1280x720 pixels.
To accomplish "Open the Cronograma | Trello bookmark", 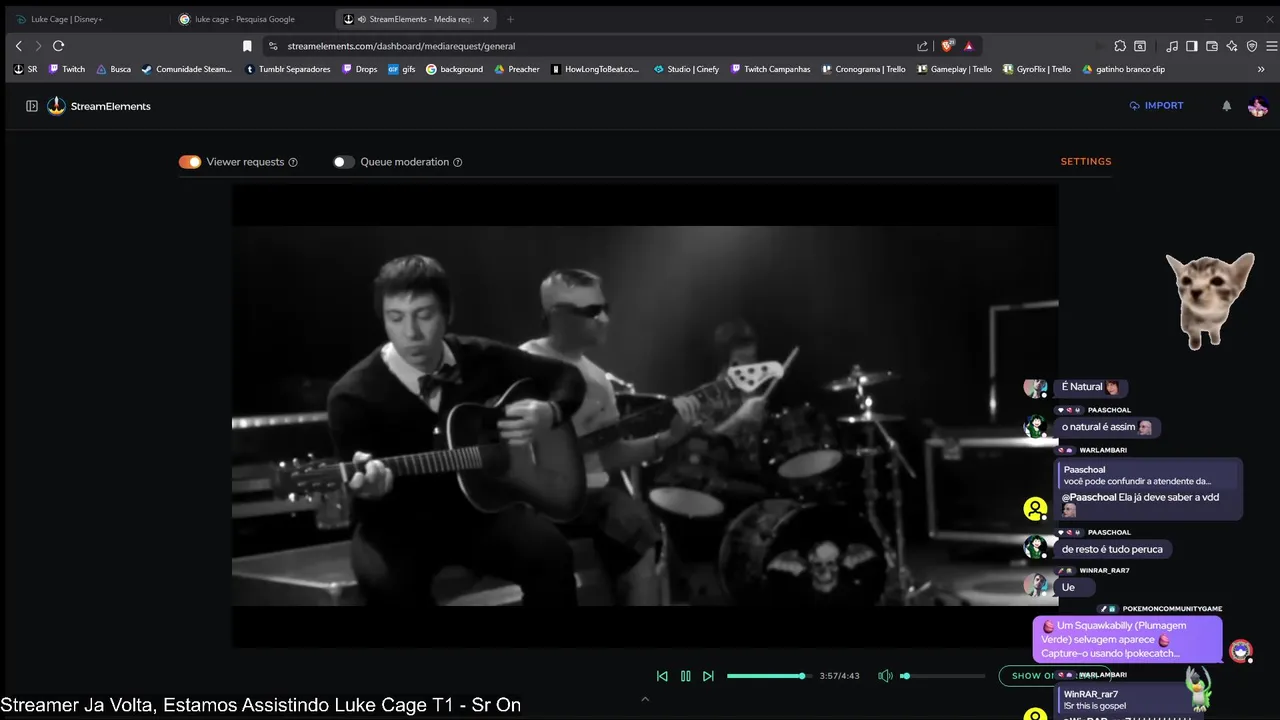I will [863, 69].
